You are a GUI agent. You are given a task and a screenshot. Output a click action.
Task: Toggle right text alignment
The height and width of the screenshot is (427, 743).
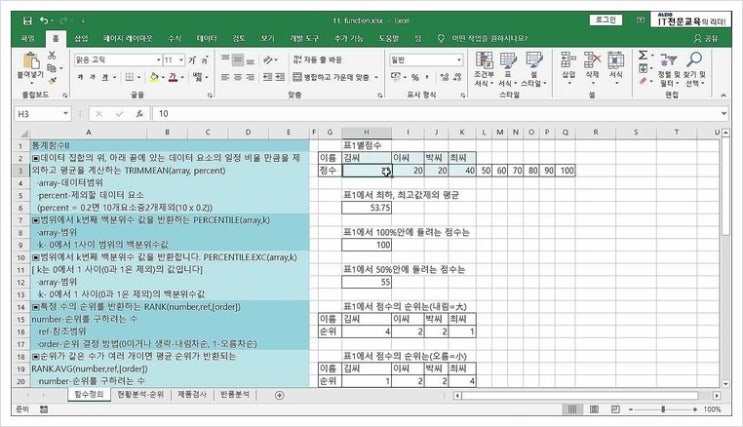250,77
